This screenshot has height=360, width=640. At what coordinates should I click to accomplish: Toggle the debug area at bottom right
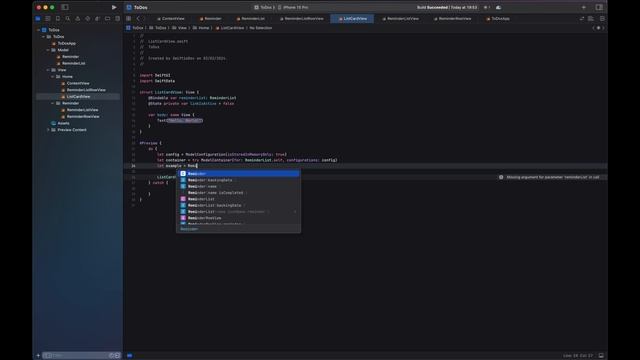tap(601, 356)
